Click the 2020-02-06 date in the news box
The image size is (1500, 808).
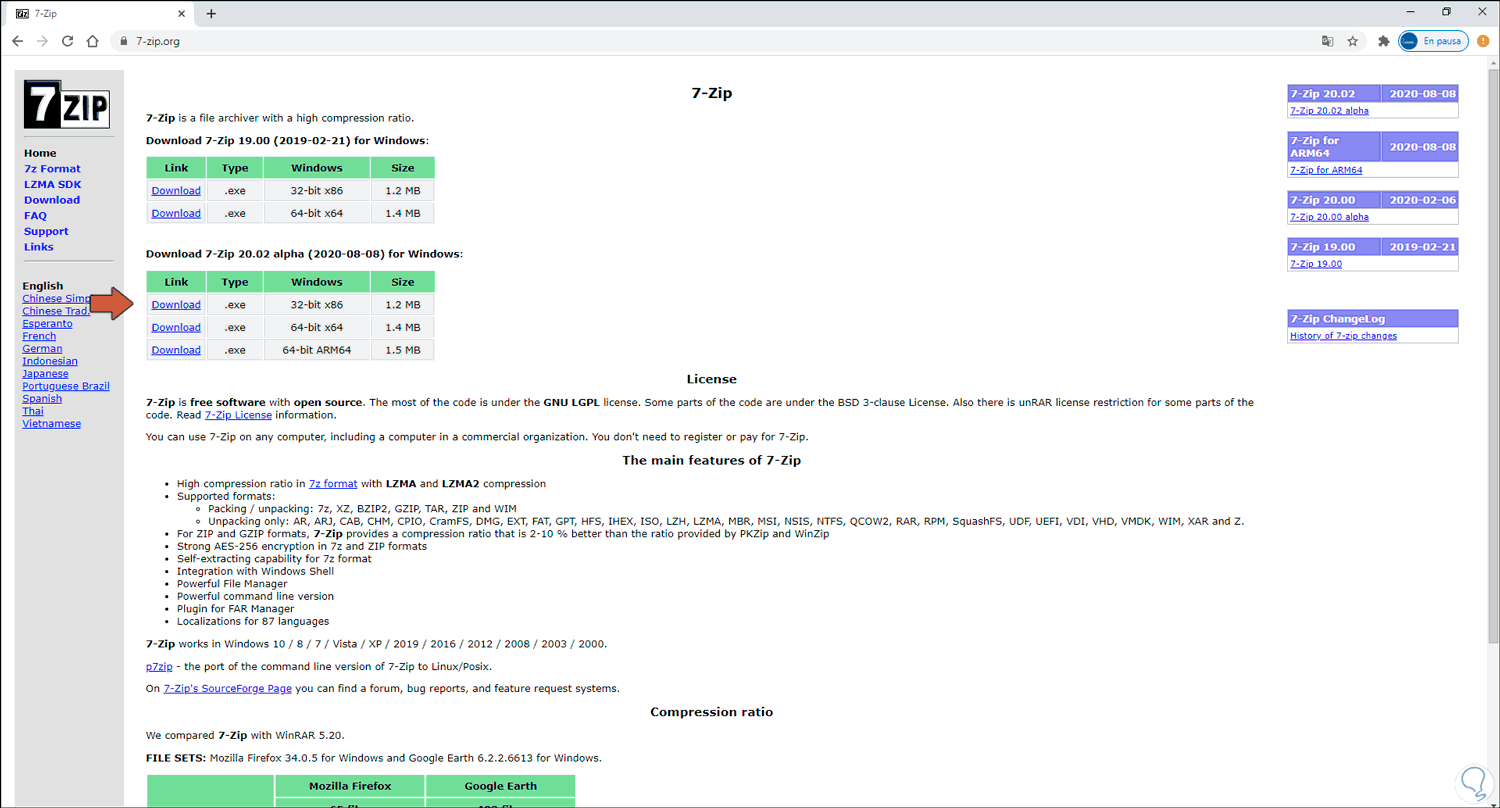click(1420, 200)
